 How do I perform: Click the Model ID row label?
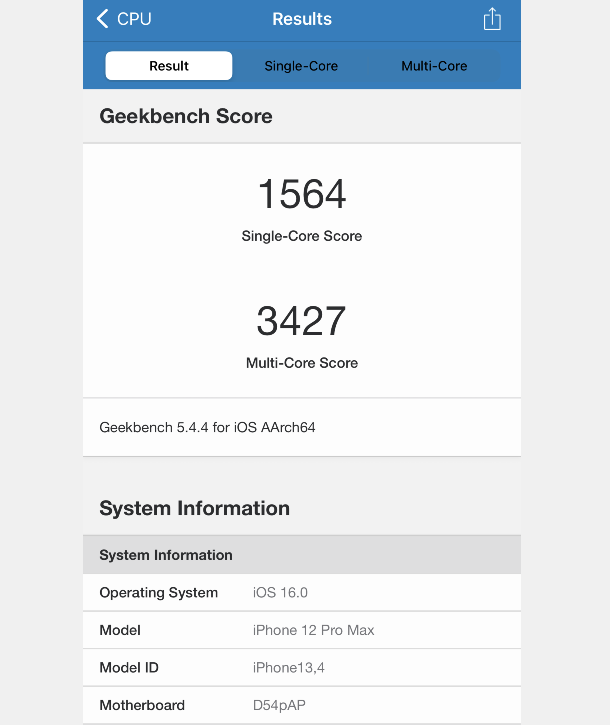(129, 668)
